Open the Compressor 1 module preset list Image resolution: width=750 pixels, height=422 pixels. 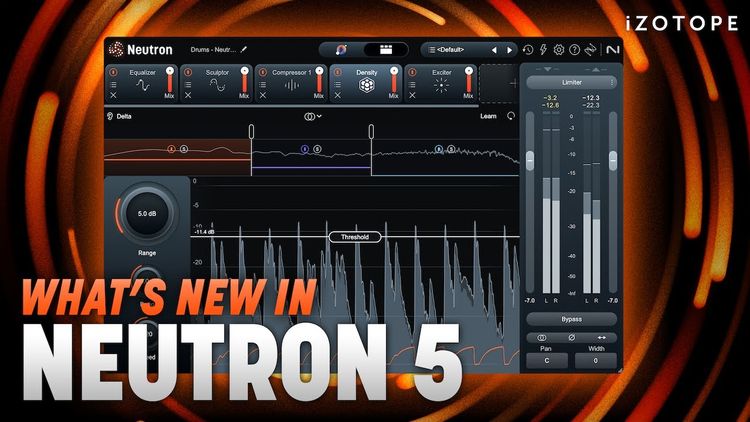[x=263, y=85]
